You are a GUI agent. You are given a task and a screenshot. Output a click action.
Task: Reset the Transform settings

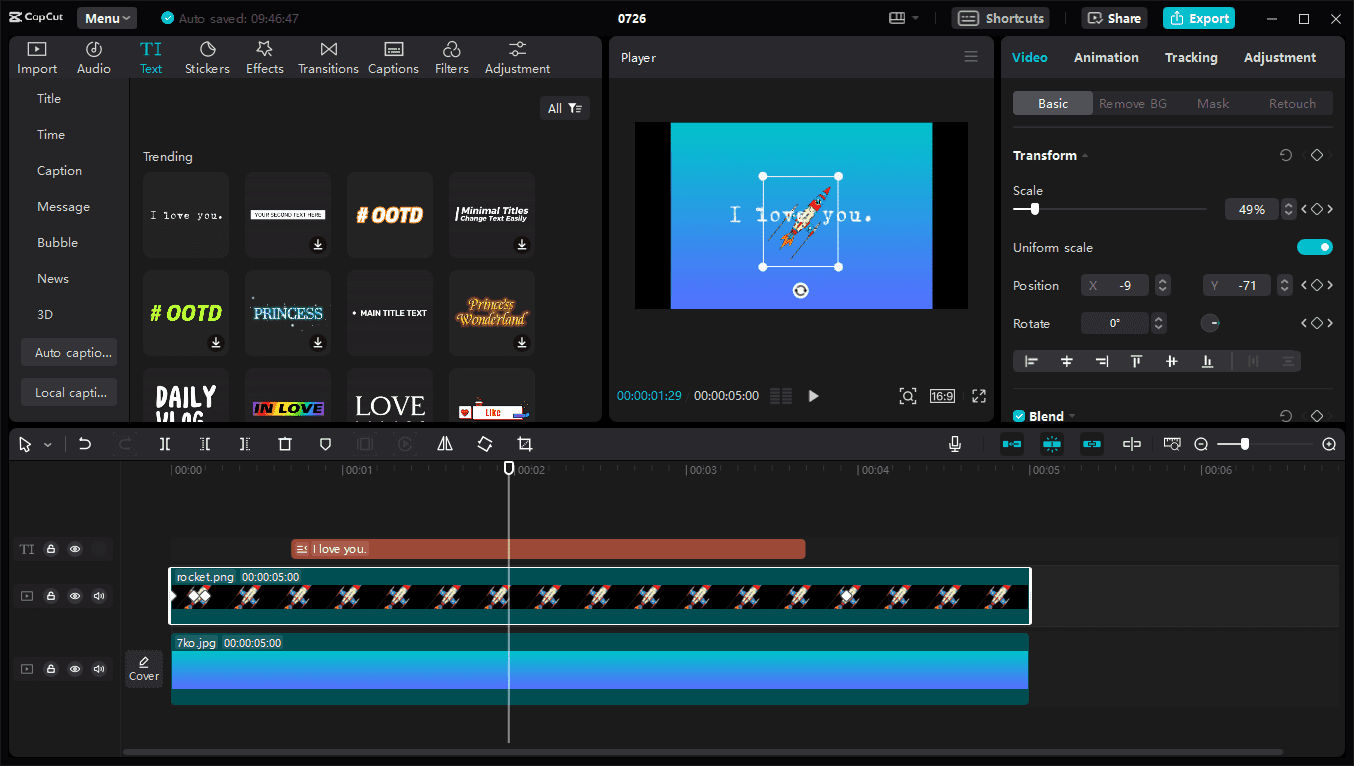[x=1286, y=155]
